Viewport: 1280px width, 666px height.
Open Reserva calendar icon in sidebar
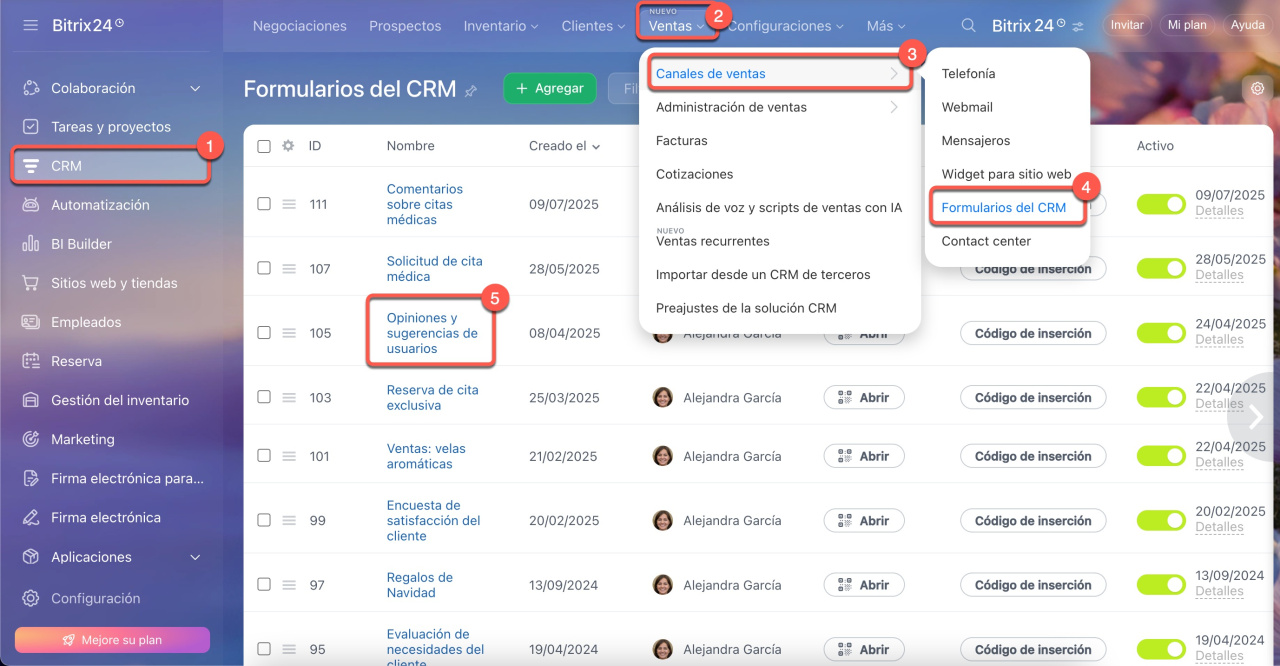click(x=31, y=361)
